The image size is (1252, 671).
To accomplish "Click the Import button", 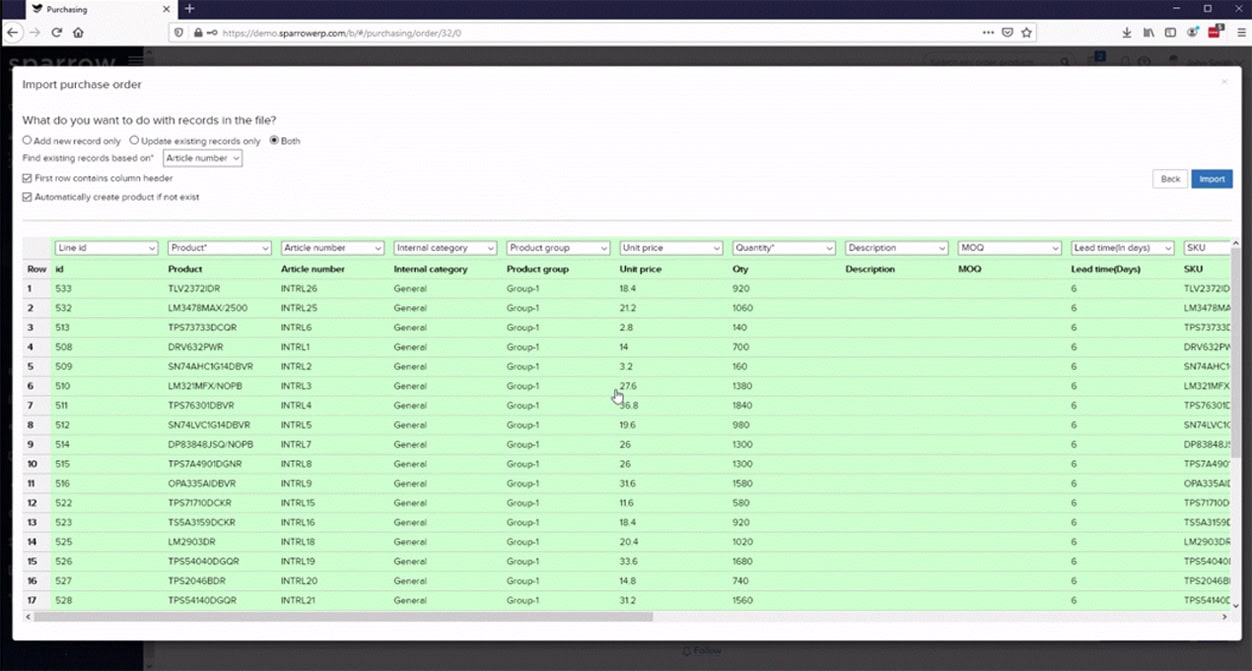I will click(x=1211, y=179).
